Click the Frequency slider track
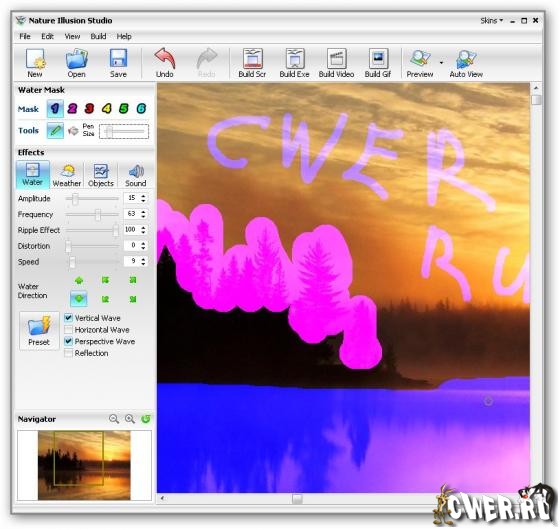Screen dimensions: 560x529 (x=92, y=214)
